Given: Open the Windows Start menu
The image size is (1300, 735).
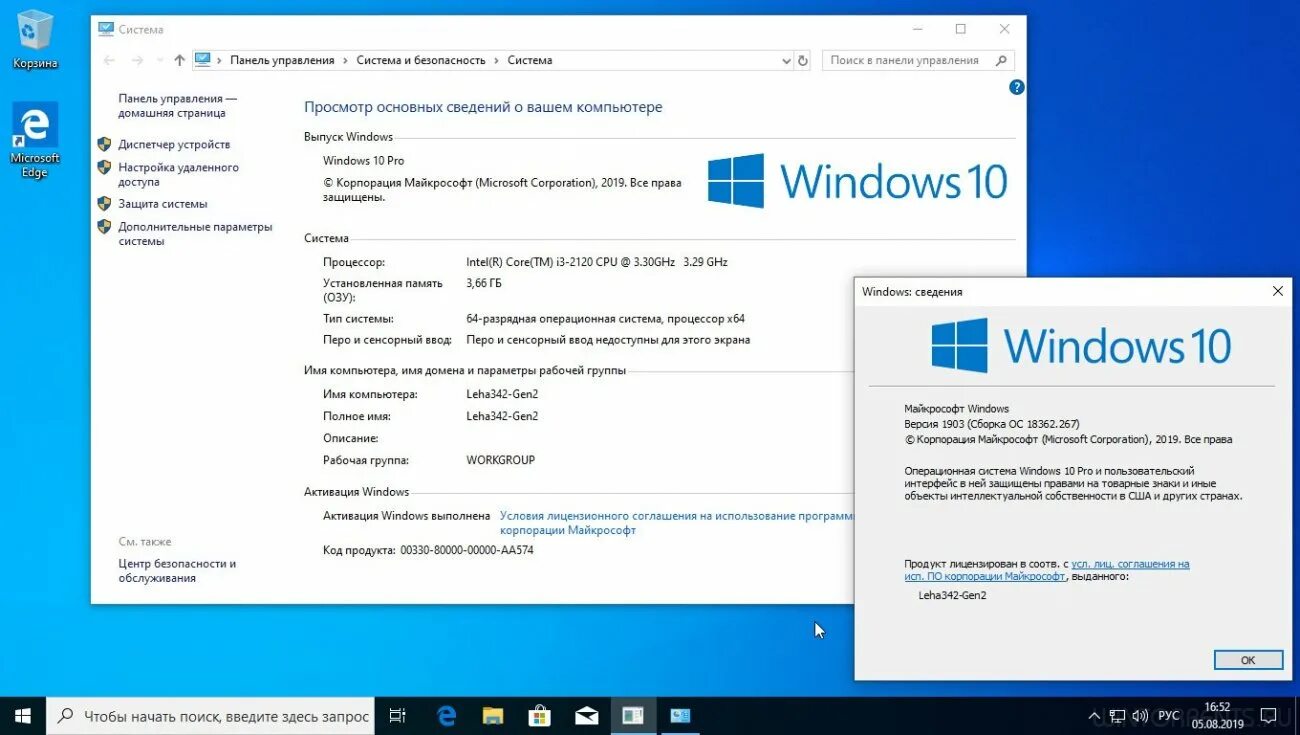Looking at the screenshot, I should (22, 716).
